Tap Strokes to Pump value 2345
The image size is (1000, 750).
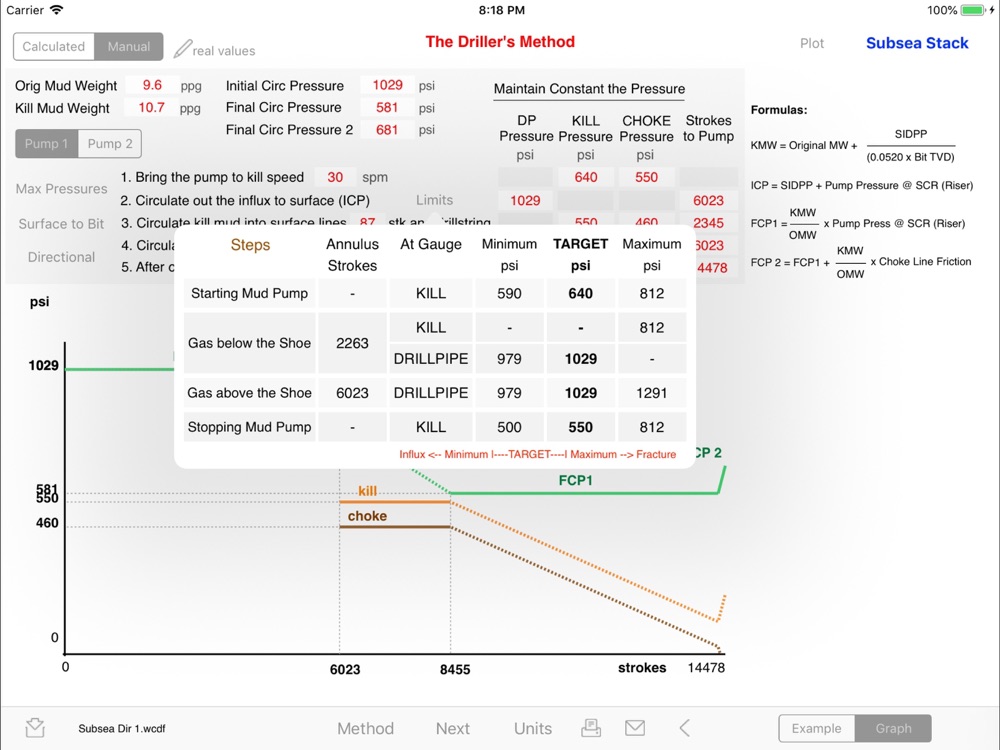(709, 223)
